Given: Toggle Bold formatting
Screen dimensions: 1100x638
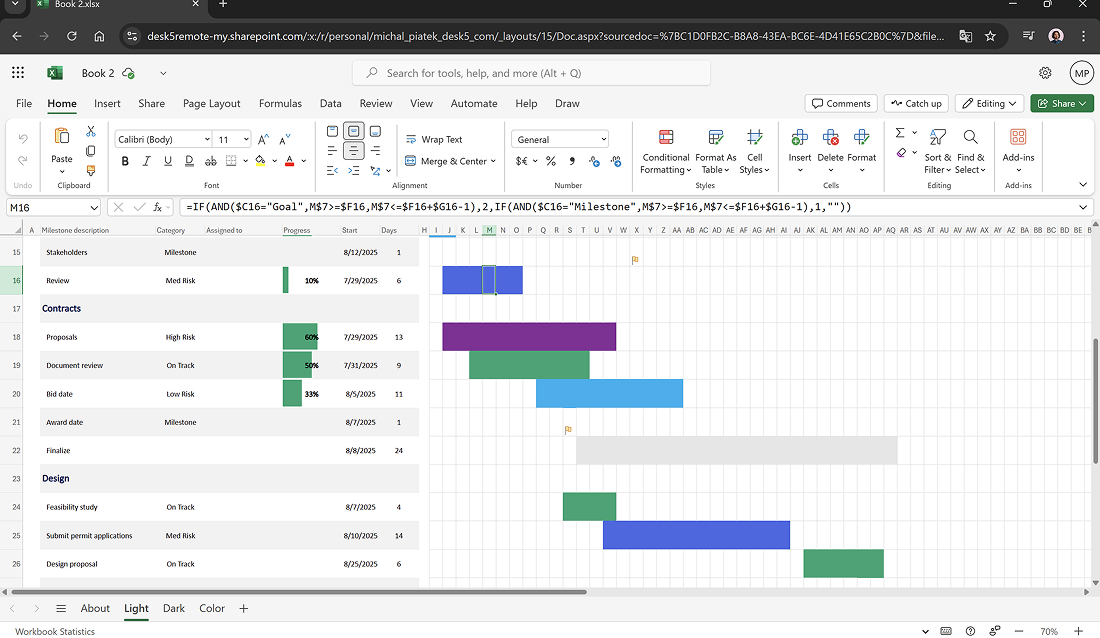Looking at the screenshot, I should click(125, 161).
